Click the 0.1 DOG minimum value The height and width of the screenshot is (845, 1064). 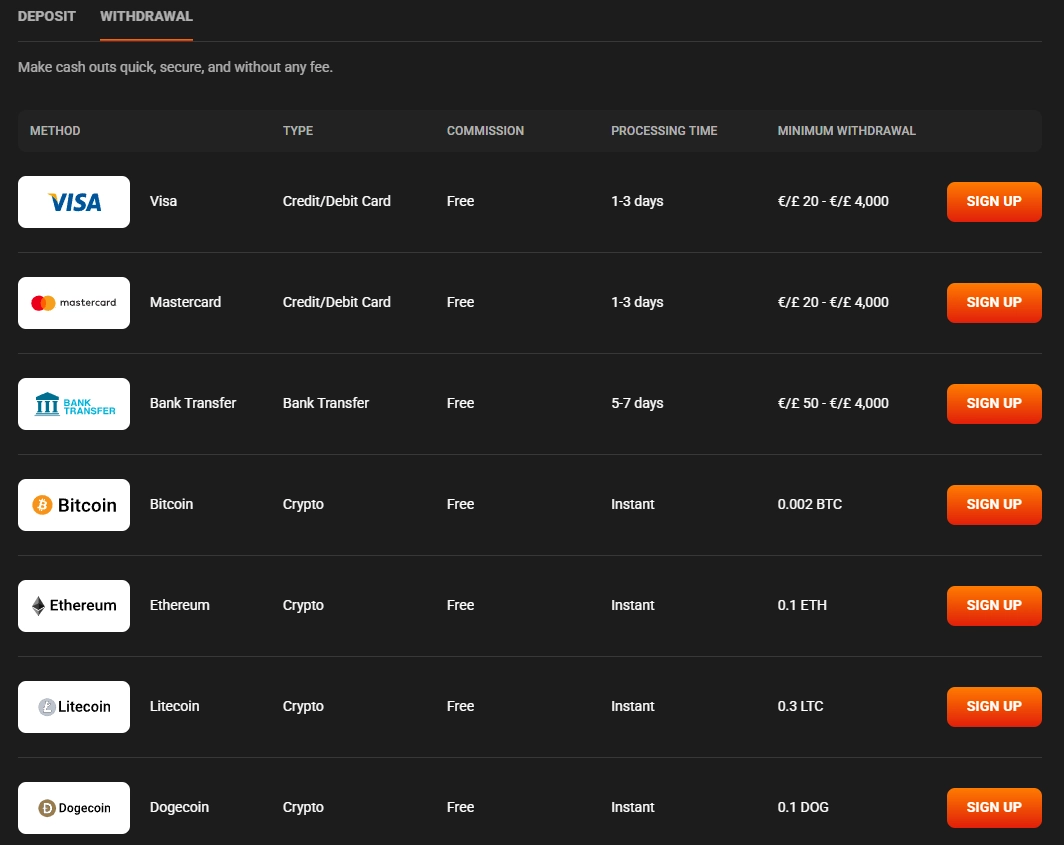pyautogui.click(x=803, y=808)
